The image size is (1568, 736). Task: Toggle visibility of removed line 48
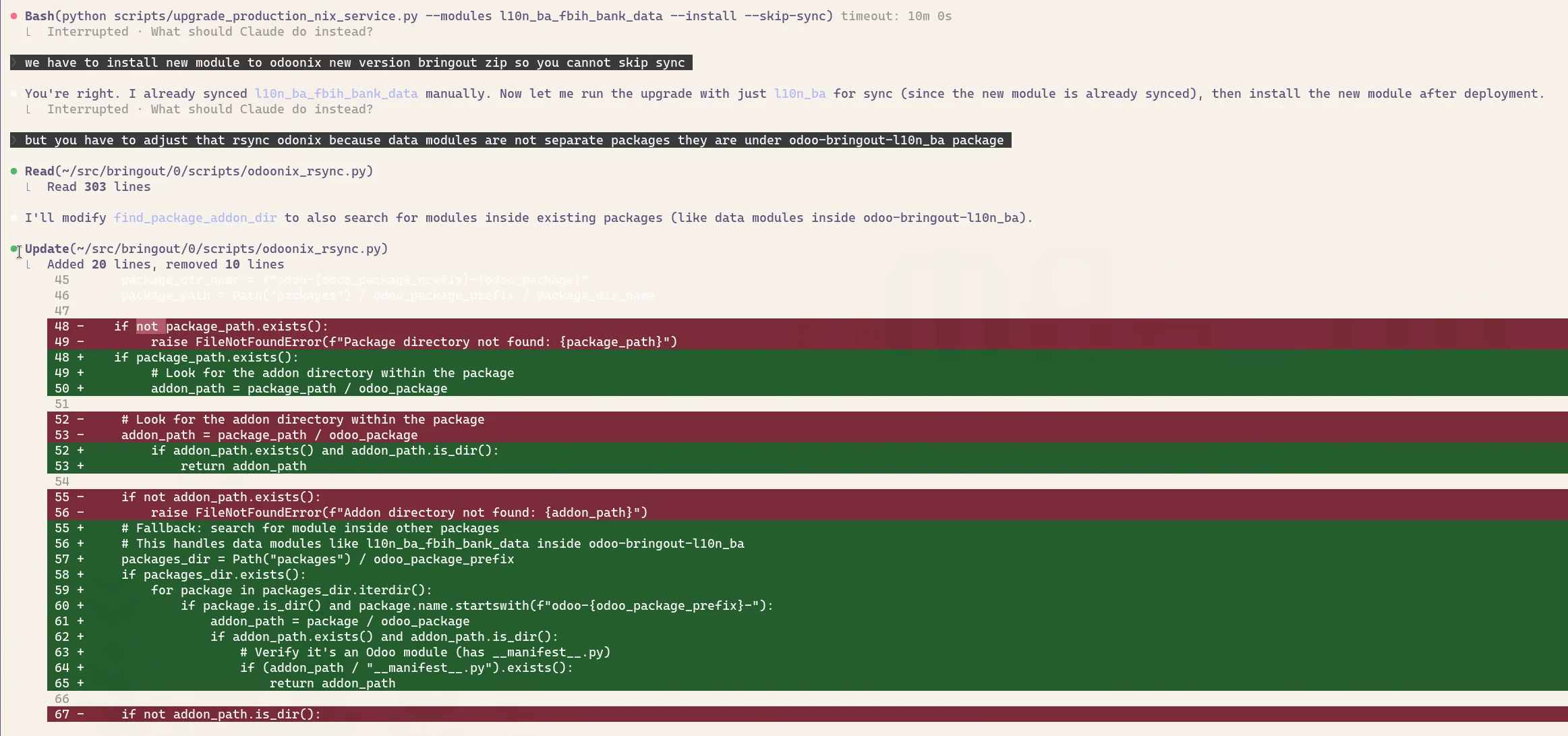pos(223,326)
